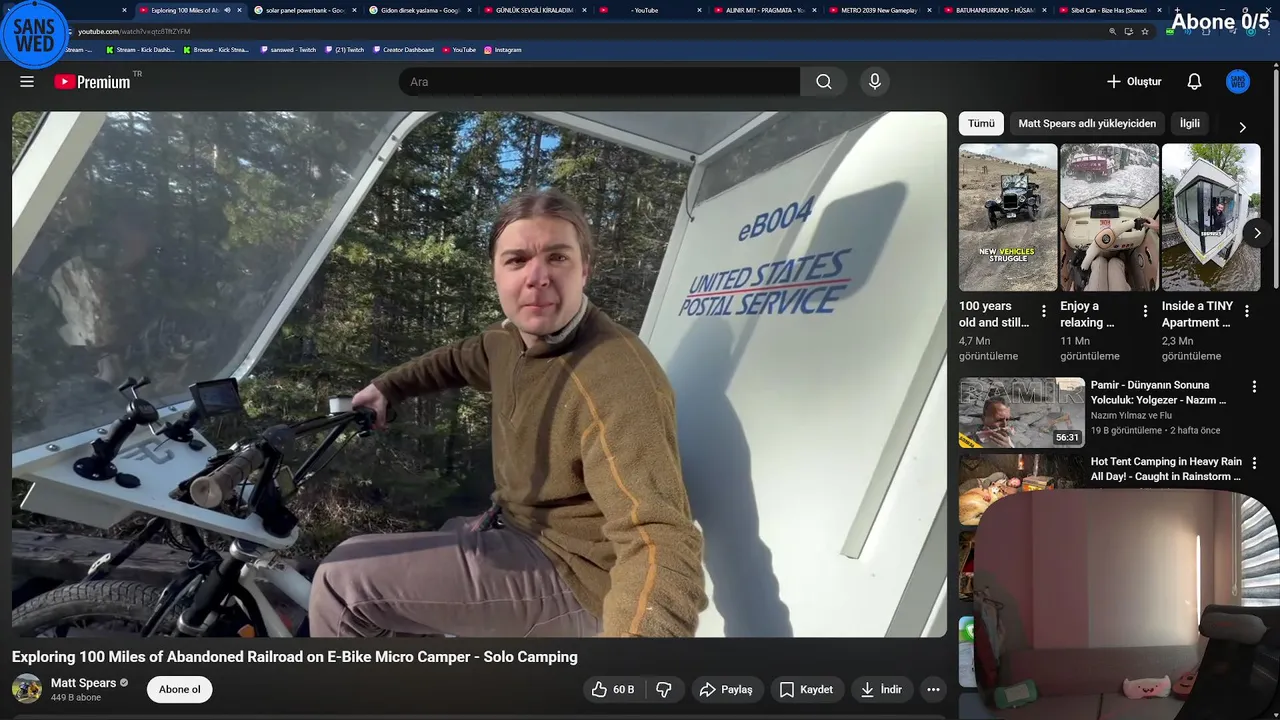The width and height of the screenshot is (1280, 720).
Task: Open the Pamir video thumbnail (56:31)
Action: click(x=1022, y=412)
